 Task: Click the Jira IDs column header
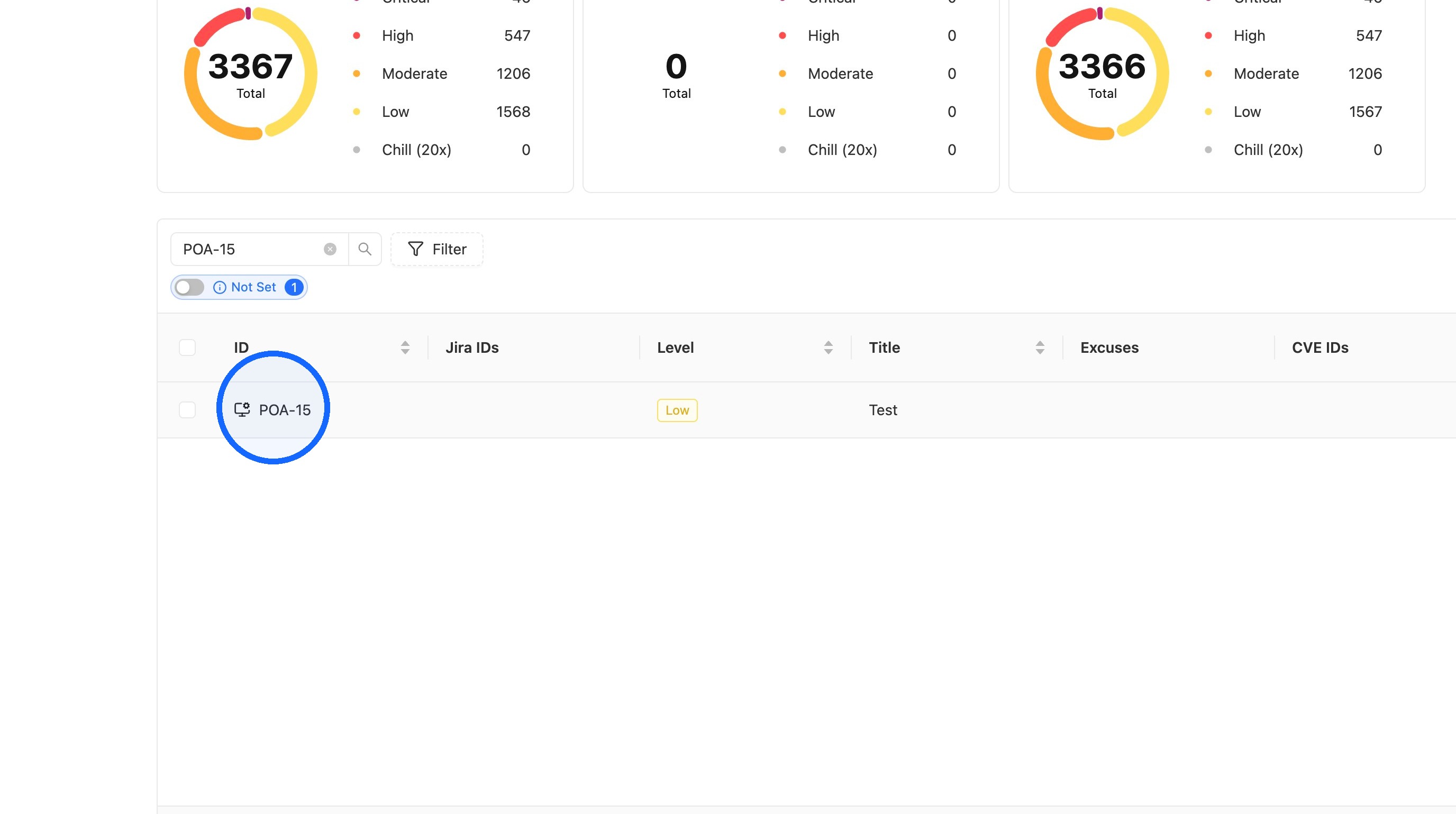point(472,347)
